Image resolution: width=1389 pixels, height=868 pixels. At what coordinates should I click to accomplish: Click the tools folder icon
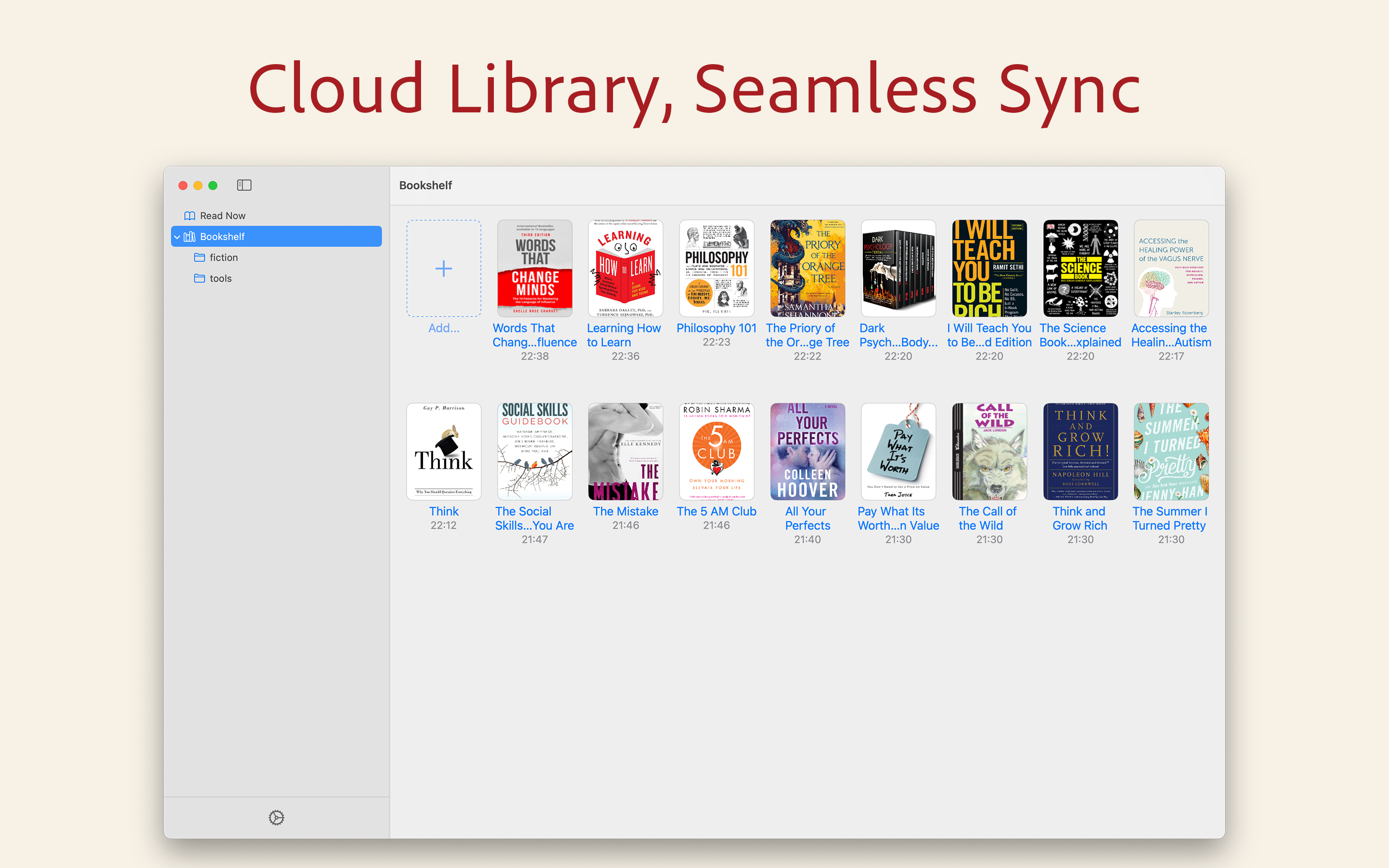pyautogui.click(x=199, y=278)
